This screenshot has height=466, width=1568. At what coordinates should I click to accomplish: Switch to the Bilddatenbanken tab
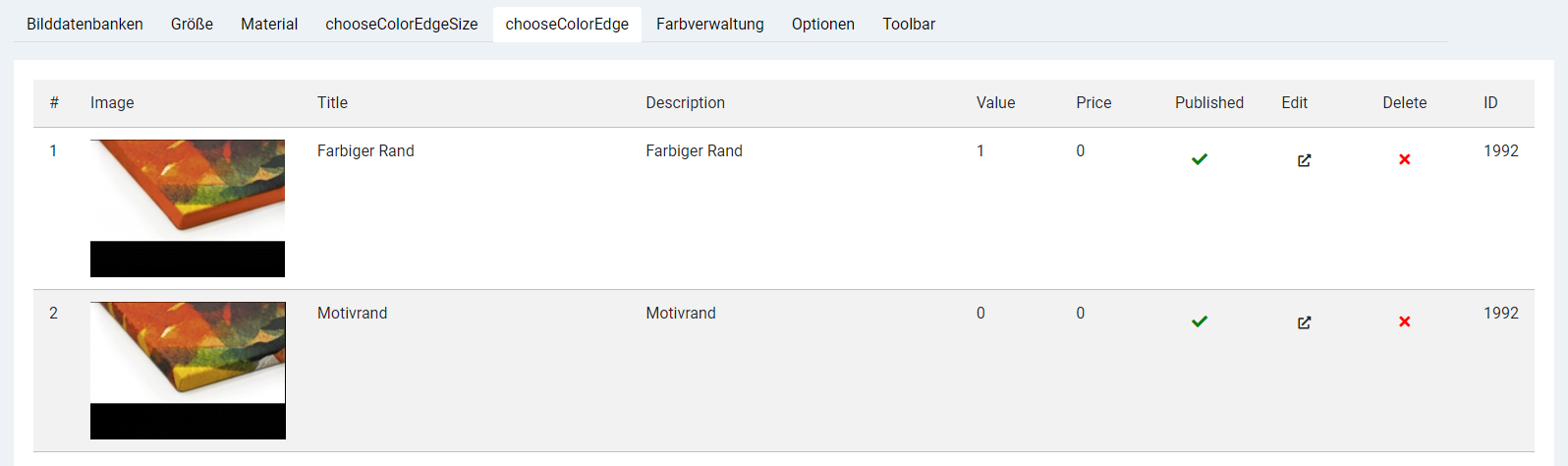tap(84, 24)
